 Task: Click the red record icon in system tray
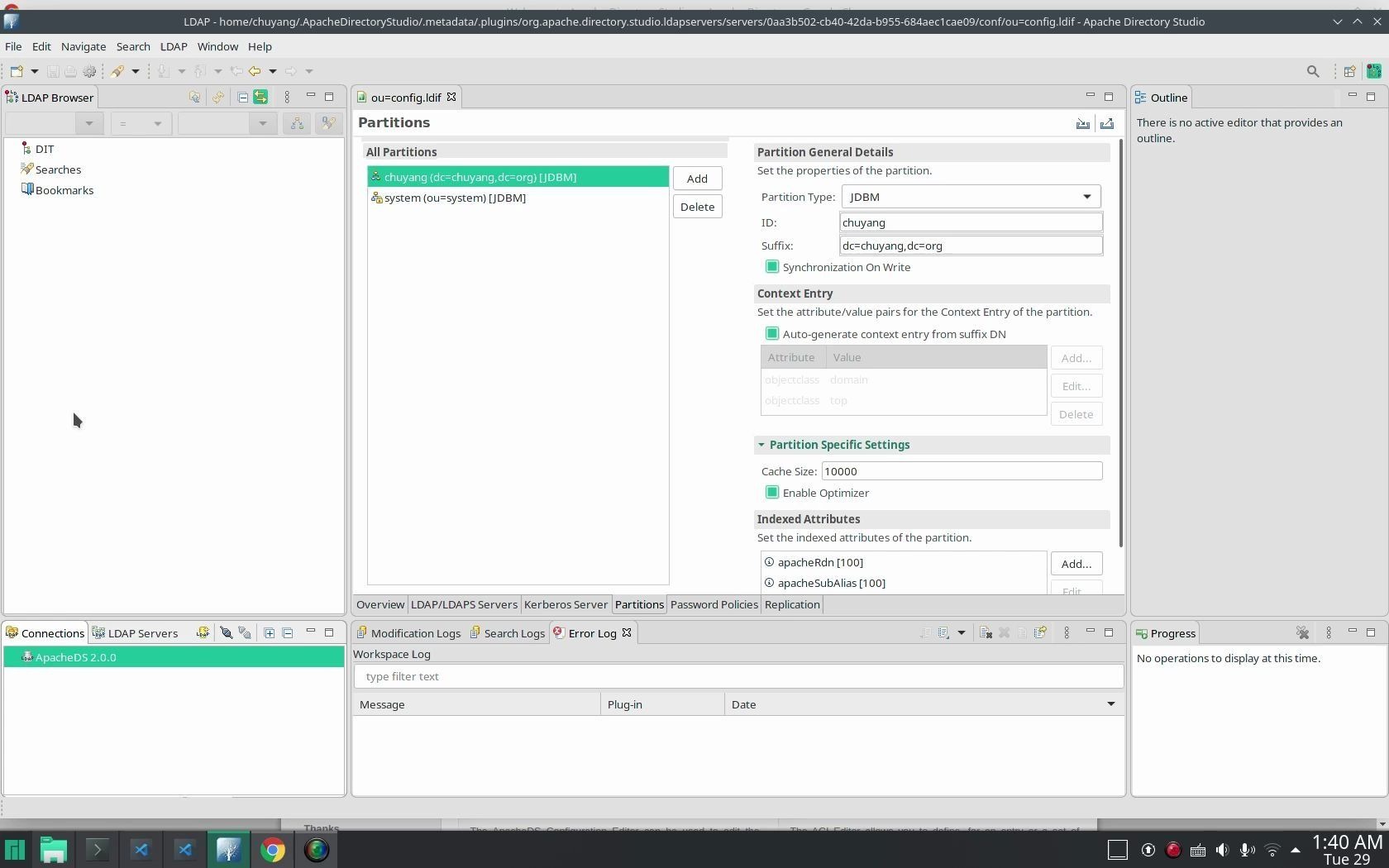tap(1172, 850)
